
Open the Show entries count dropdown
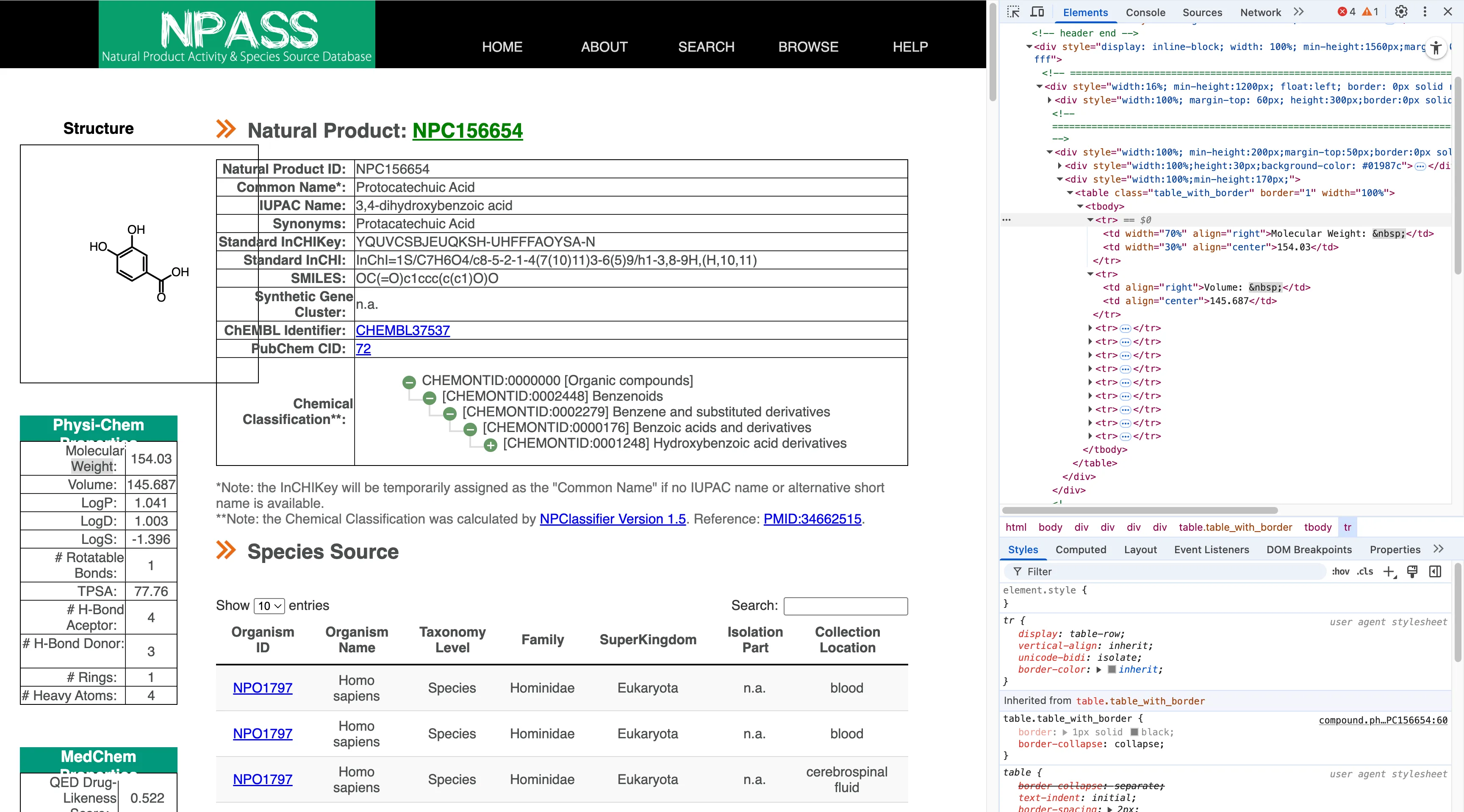click(x=269, y=606)
